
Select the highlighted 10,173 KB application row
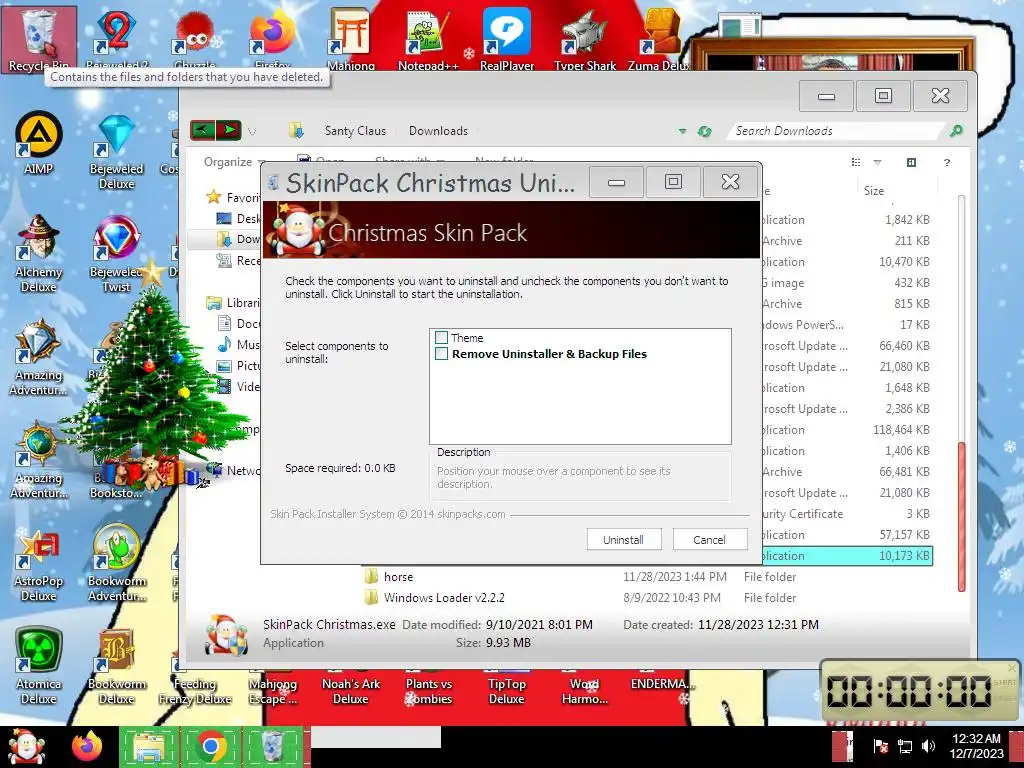click(x=846, y=556)
